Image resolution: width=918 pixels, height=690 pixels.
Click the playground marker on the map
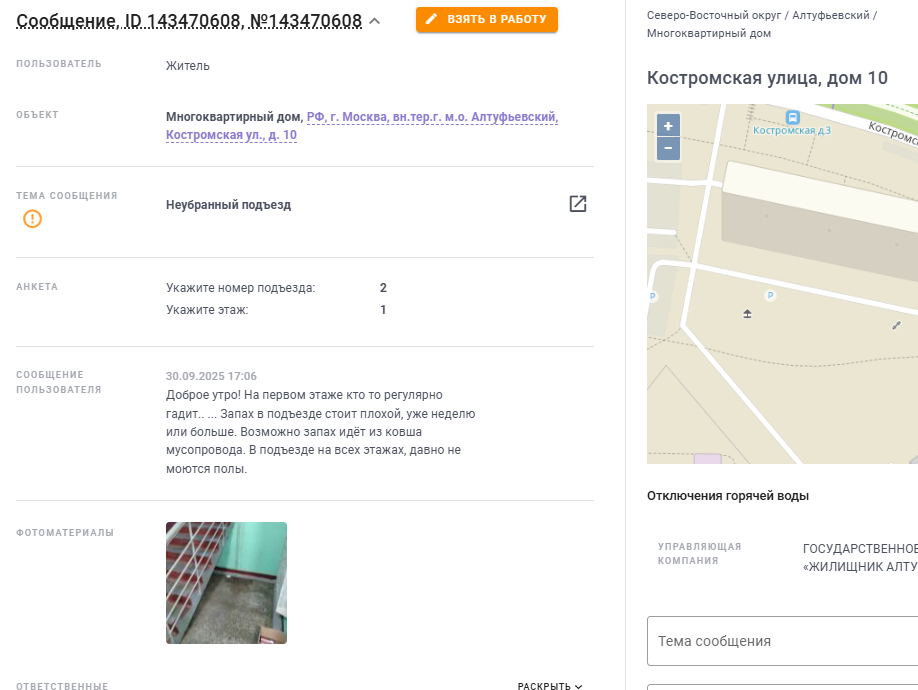click(x=747, y=314)
